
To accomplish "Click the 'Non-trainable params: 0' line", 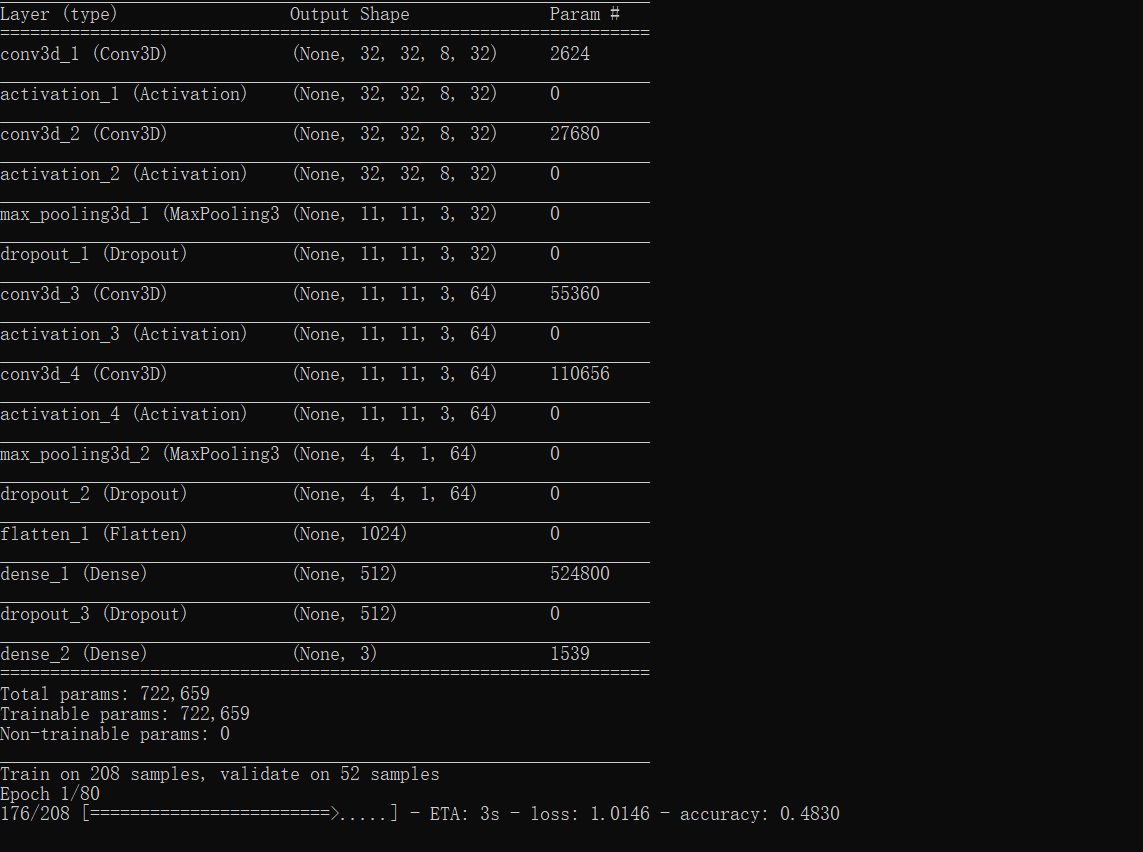I will pyautogui.click(x=115, y=735).
